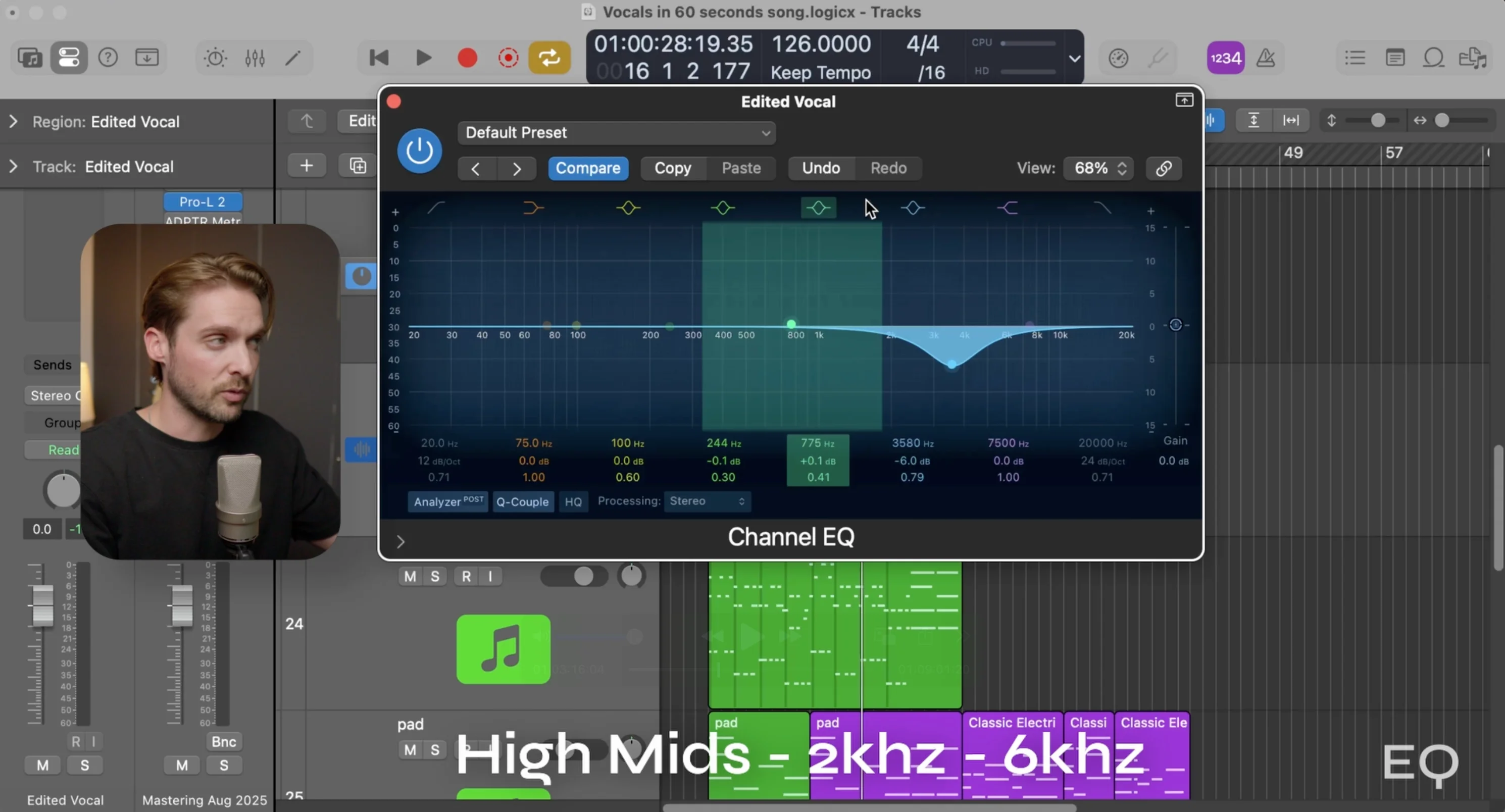Open the Processing Stereo dropdown
This screenshot has height=812, width=1505.
(x=707, y=501)
